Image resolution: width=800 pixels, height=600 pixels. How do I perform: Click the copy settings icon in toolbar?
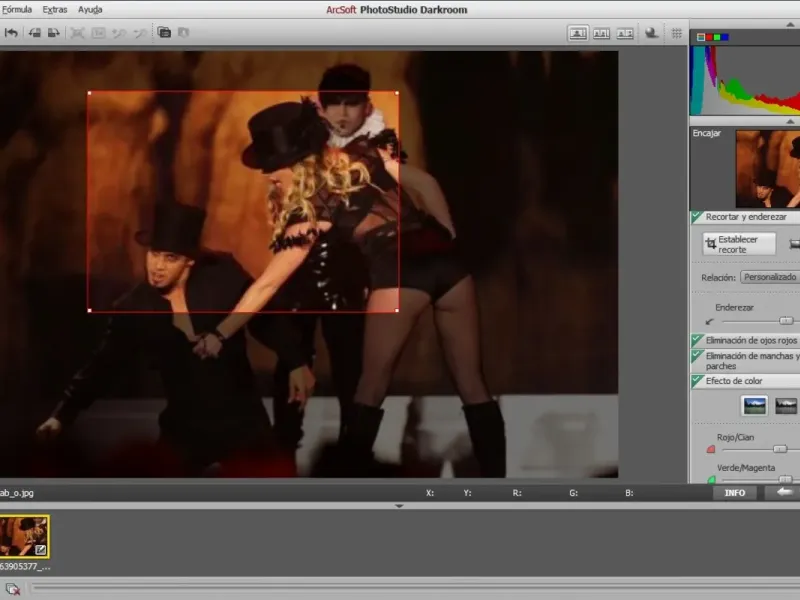[164, 33]
